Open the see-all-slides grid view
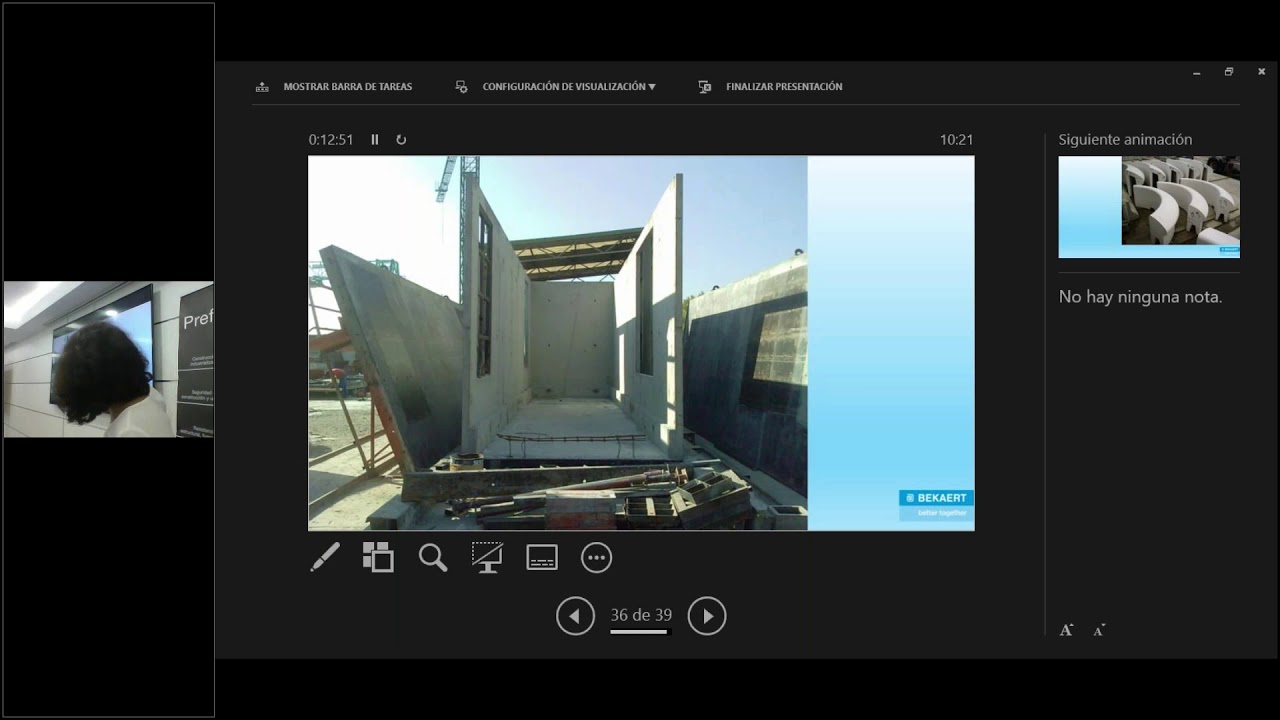 click(x=378, y=557)
